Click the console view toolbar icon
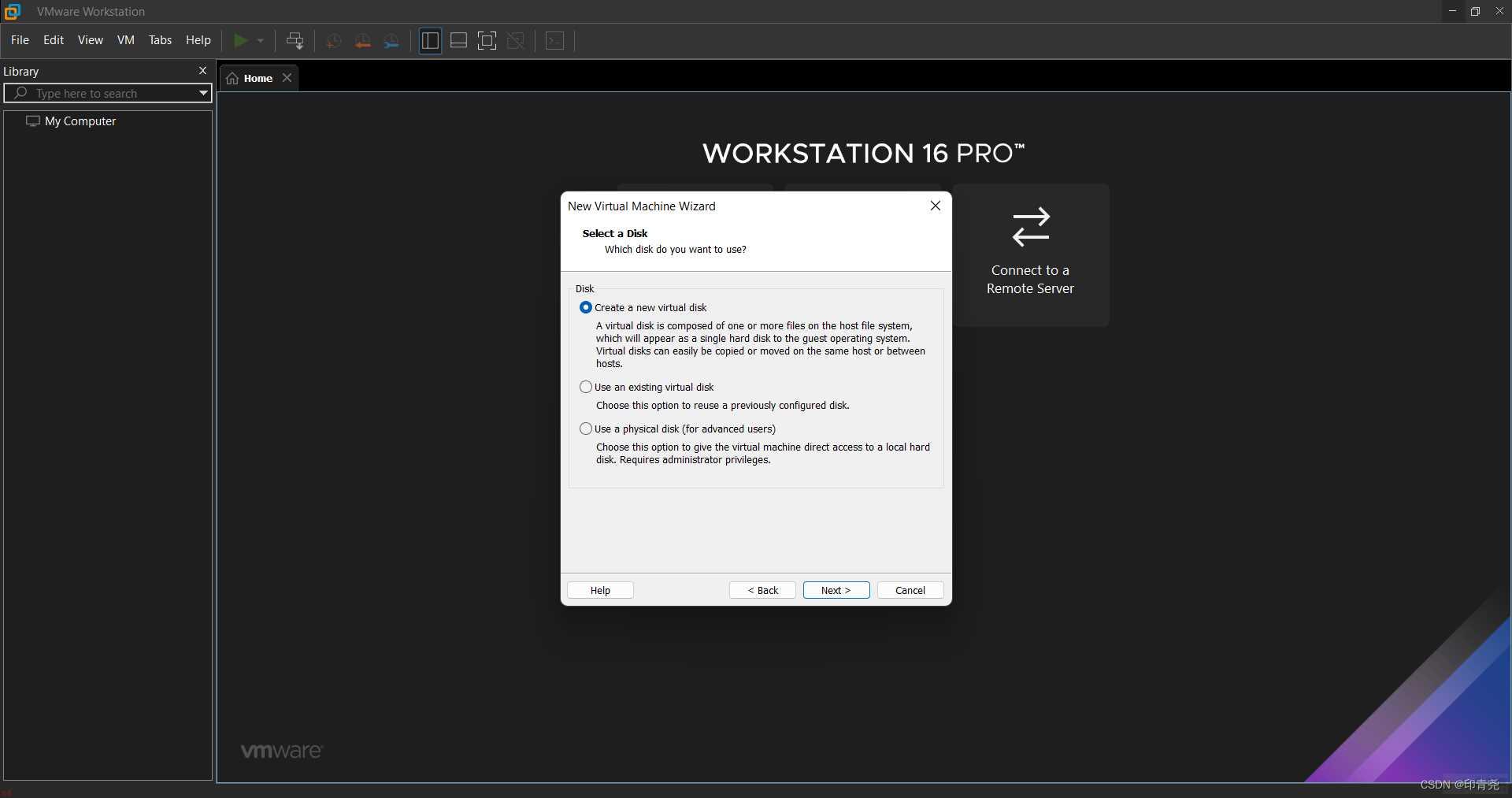The width and height of the screenshot is (1512, 798). pyautogui.click(x=555, y=41)
